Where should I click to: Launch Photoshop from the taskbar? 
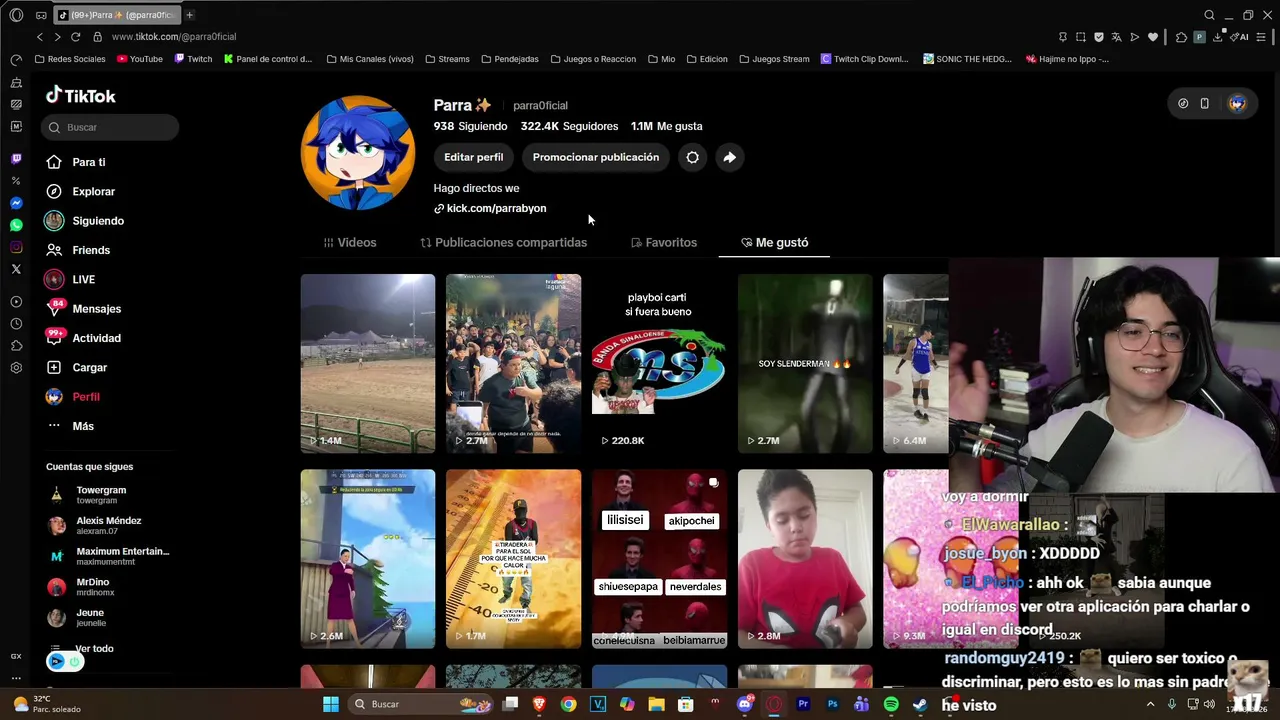tap(832, 704)
